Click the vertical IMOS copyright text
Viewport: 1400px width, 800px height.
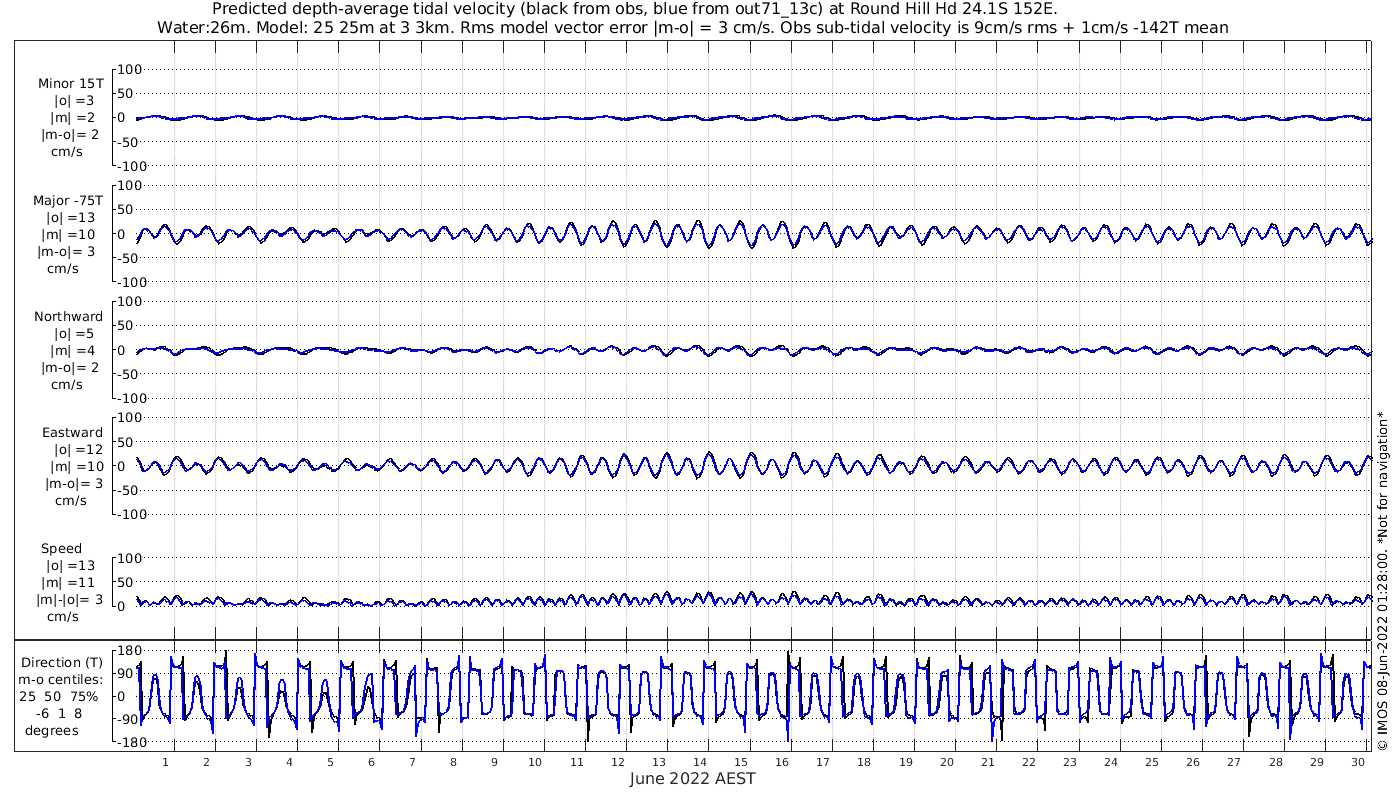1383,581
